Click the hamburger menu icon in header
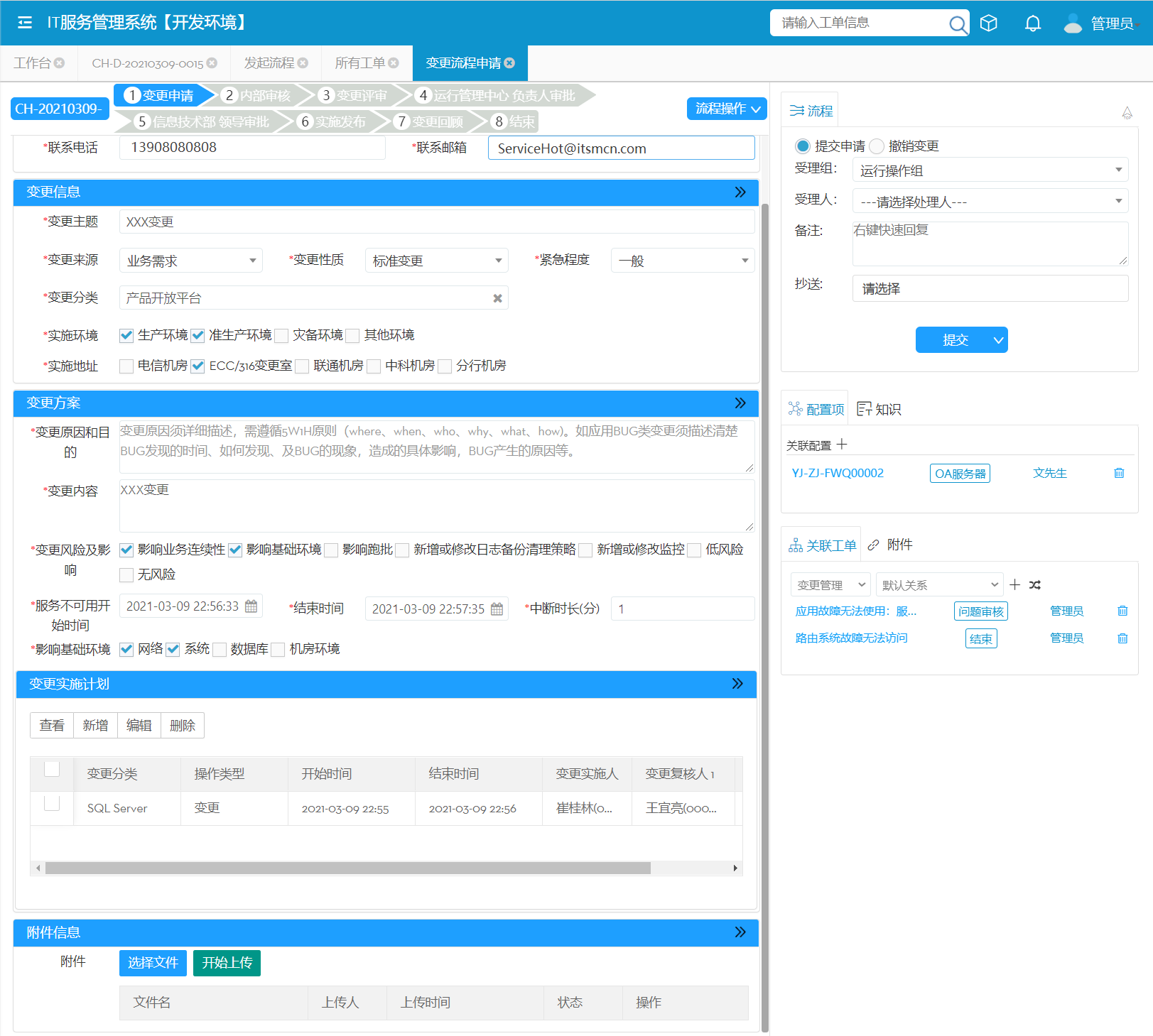The width and height of the screenshot is (1153, 1036). coord(25,23)
